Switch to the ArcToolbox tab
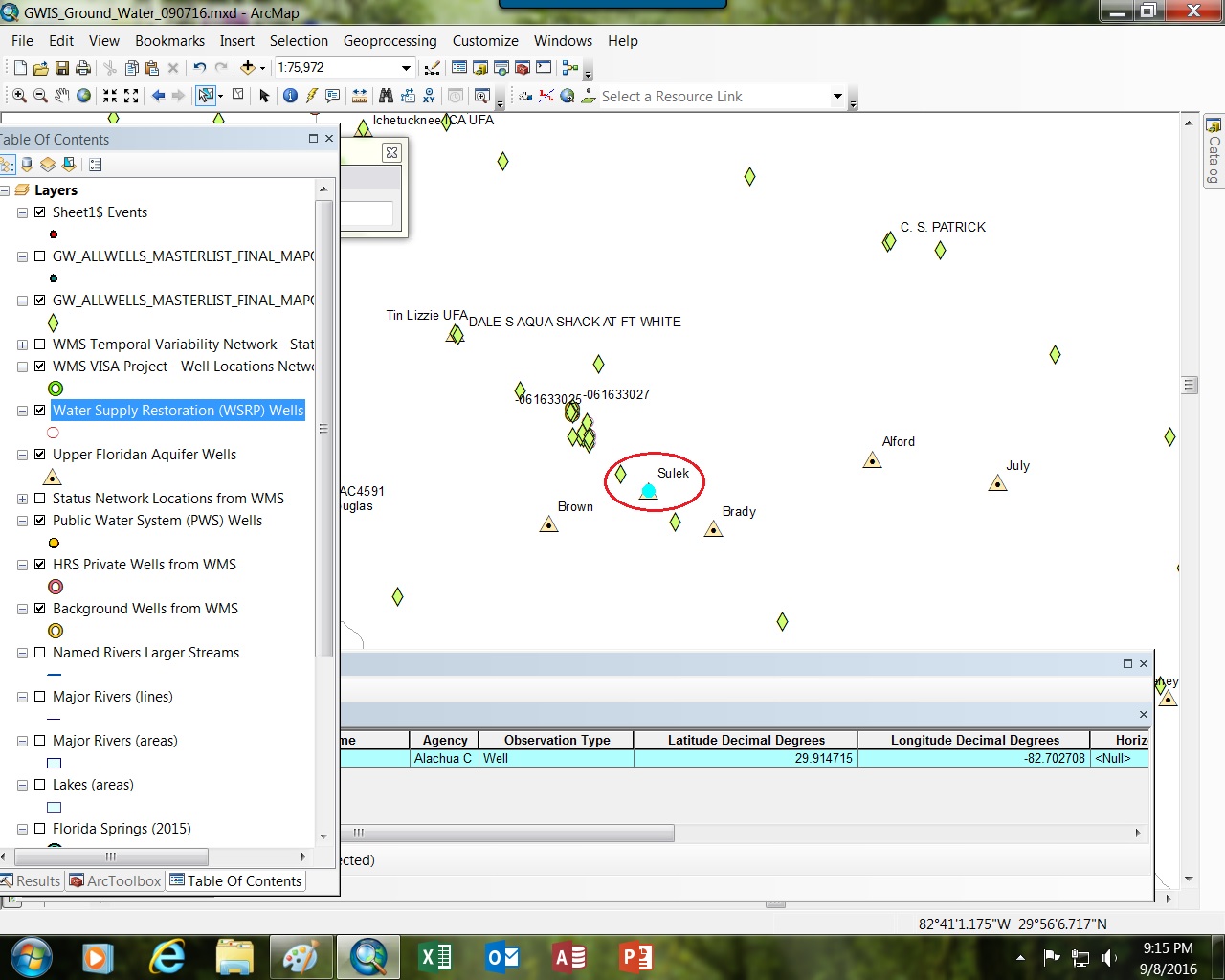 coord(115,881)
